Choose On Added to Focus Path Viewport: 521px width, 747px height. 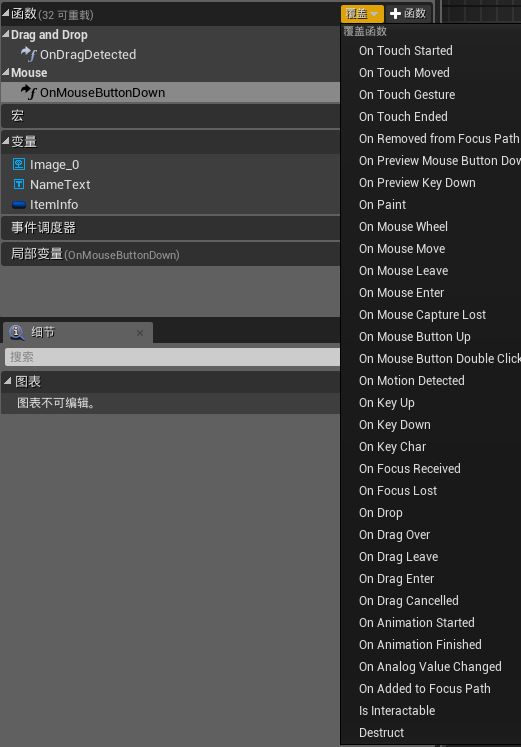click(425, 688)
